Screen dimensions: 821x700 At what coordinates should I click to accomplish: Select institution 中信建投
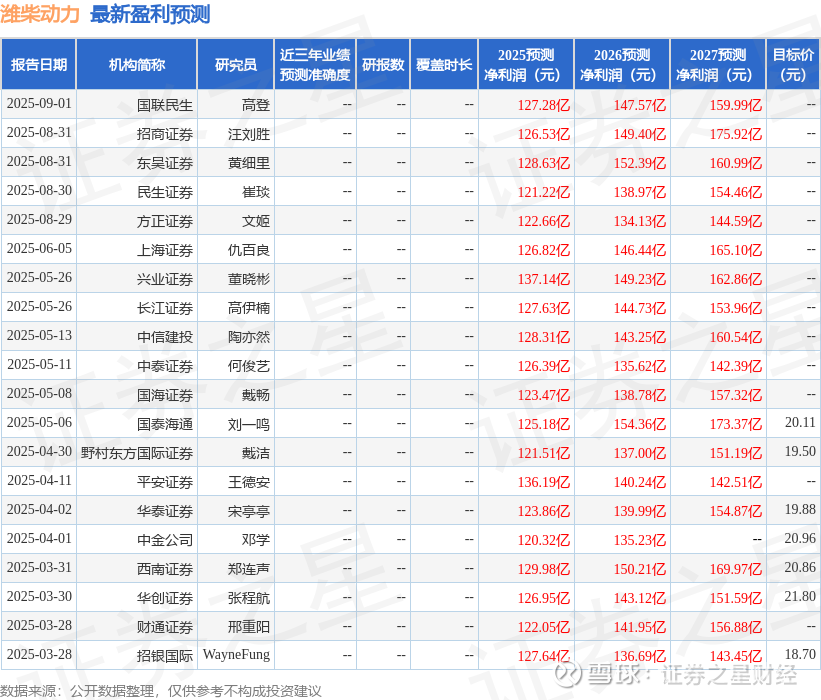pos(165,337)
